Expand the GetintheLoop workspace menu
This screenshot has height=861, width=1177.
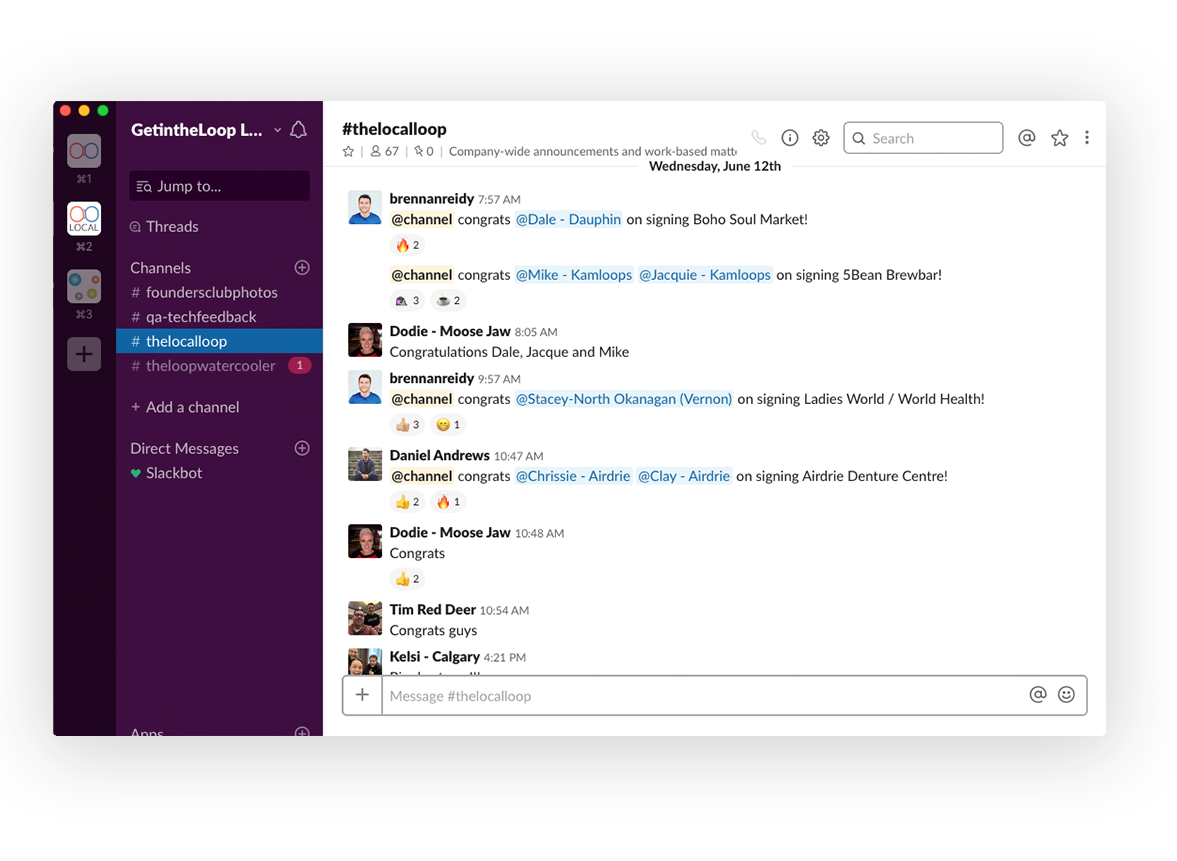[x=206, y=130]
